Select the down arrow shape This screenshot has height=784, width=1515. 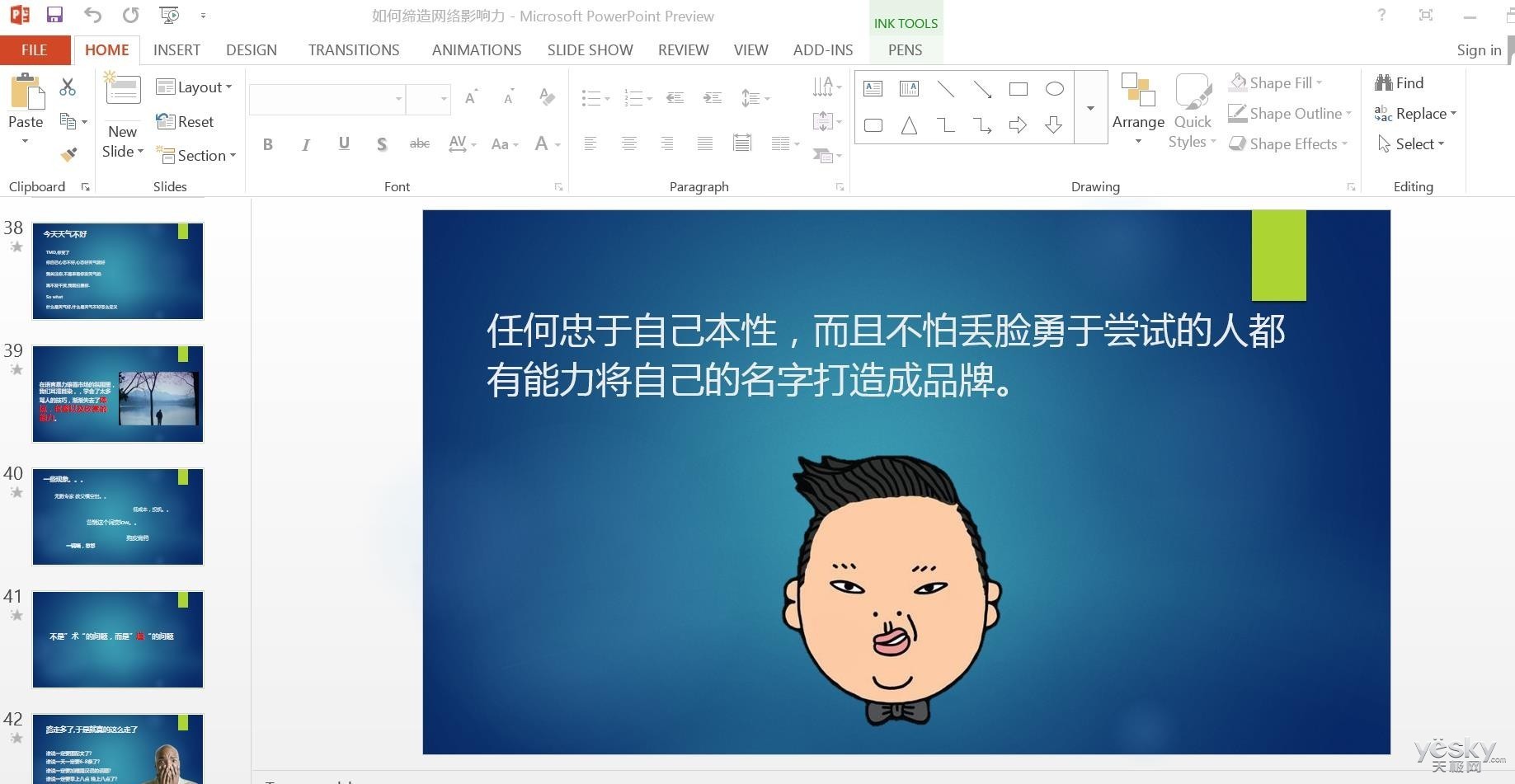1053,125
